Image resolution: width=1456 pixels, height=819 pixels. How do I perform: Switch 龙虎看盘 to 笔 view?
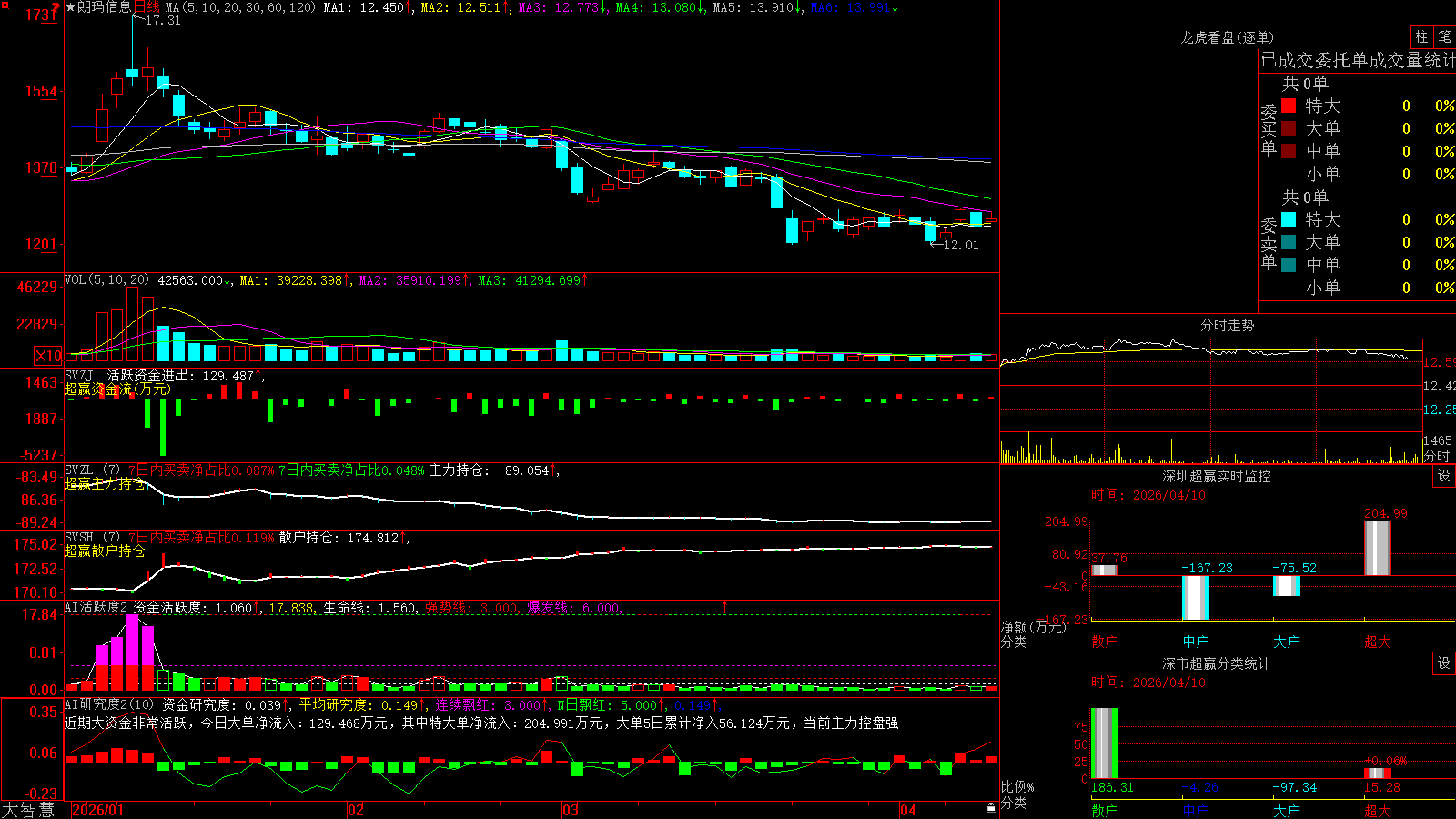click(x=1444, y=36)
